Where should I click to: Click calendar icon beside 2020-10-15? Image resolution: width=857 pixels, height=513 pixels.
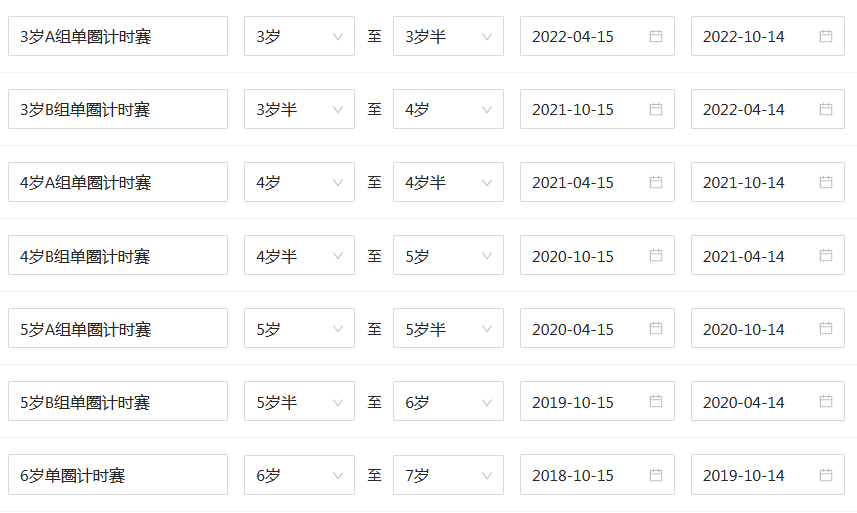tap(656, 256)
